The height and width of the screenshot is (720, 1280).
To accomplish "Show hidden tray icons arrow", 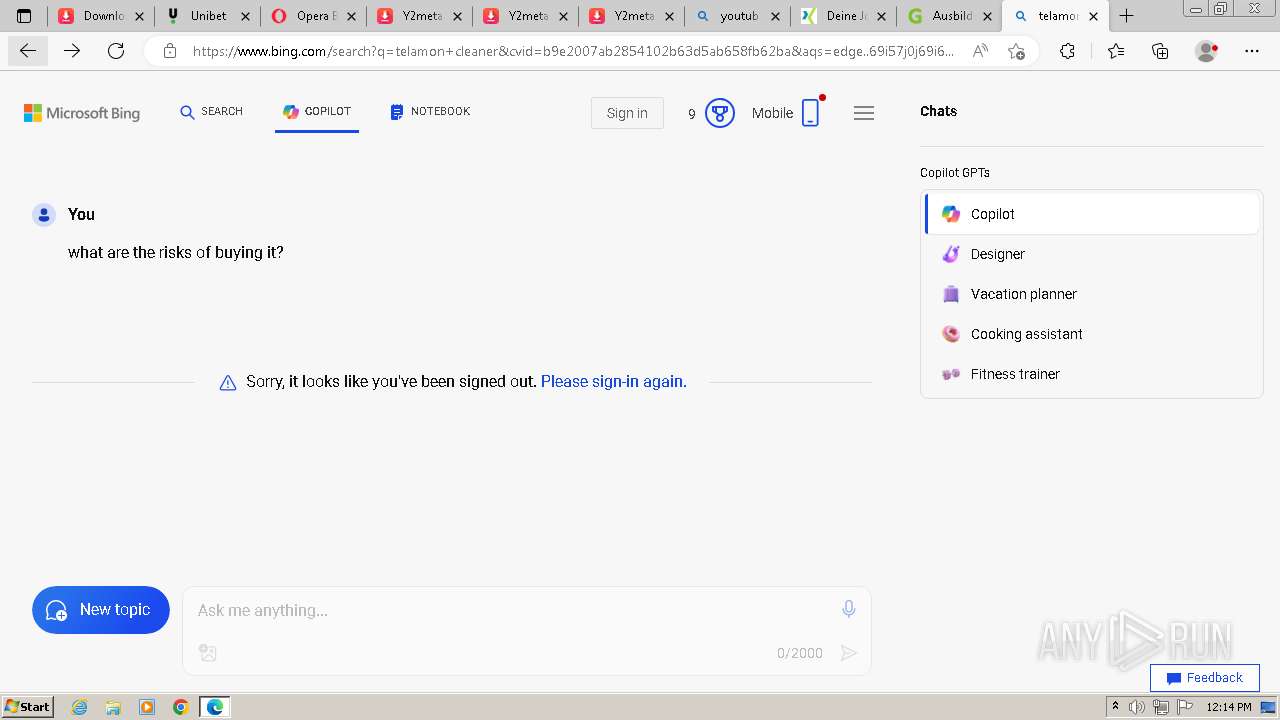I will (x=1115, y=707).
